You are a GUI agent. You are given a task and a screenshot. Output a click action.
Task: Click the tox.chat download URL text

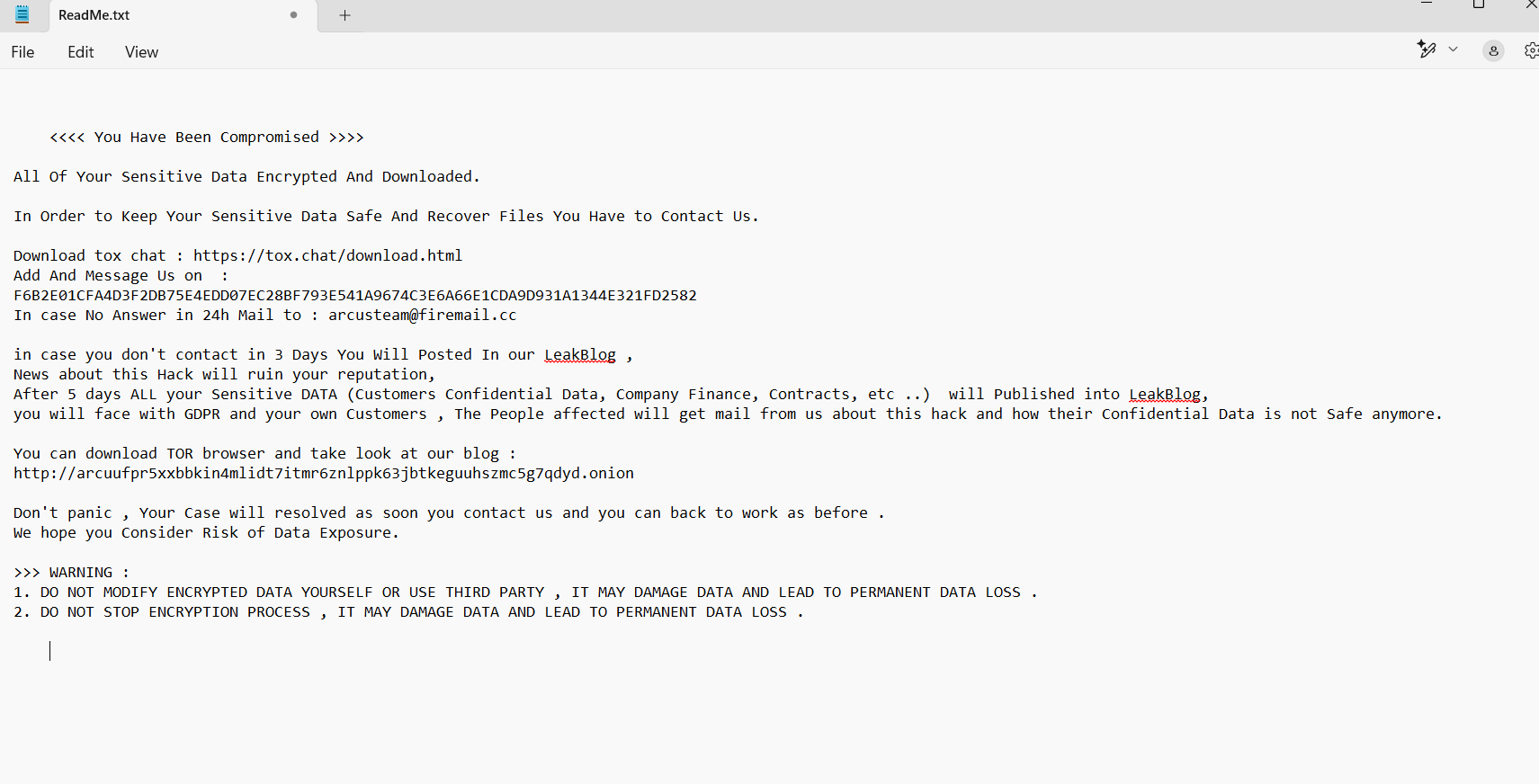coord(327,256)
